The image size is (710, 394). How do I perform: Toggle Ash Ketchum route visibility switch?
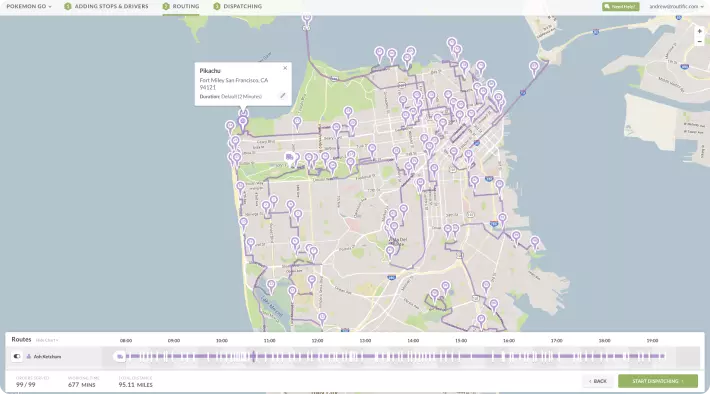(17, 356)
